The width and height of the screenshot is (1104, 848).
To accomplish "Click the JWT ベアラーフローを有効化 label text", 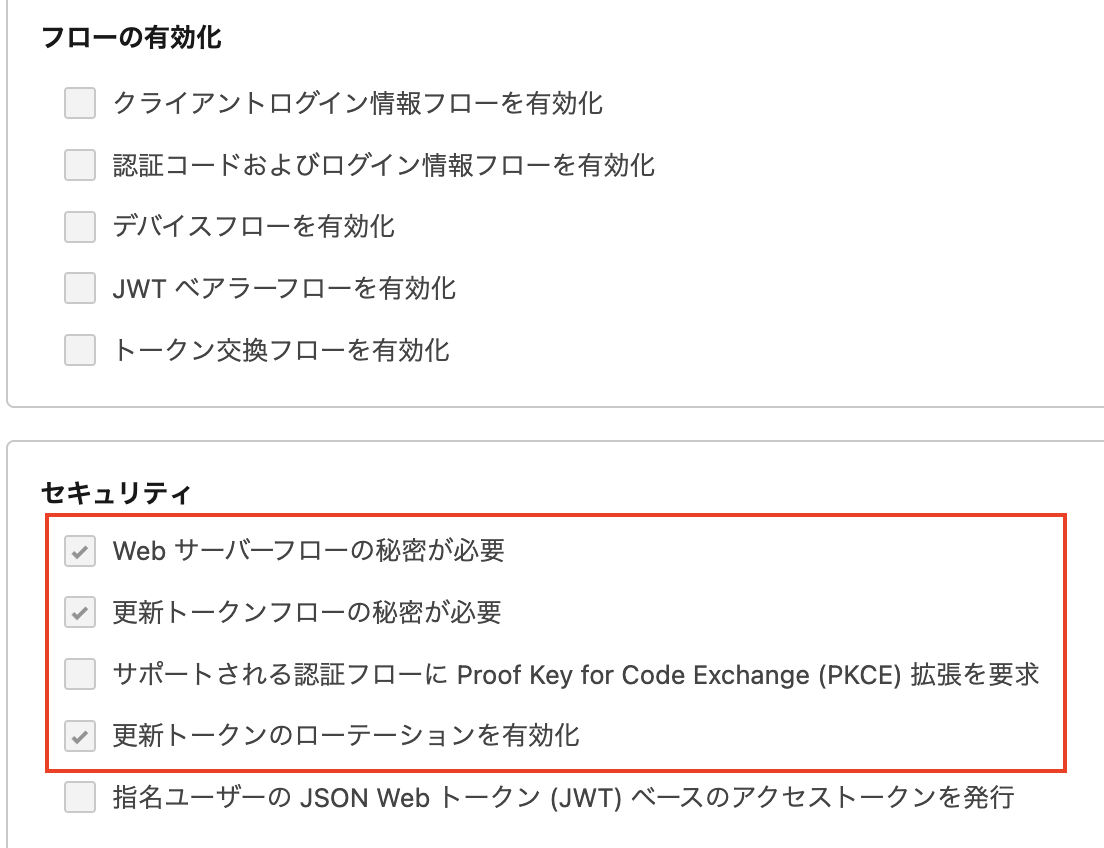I will tap(285, 289).
